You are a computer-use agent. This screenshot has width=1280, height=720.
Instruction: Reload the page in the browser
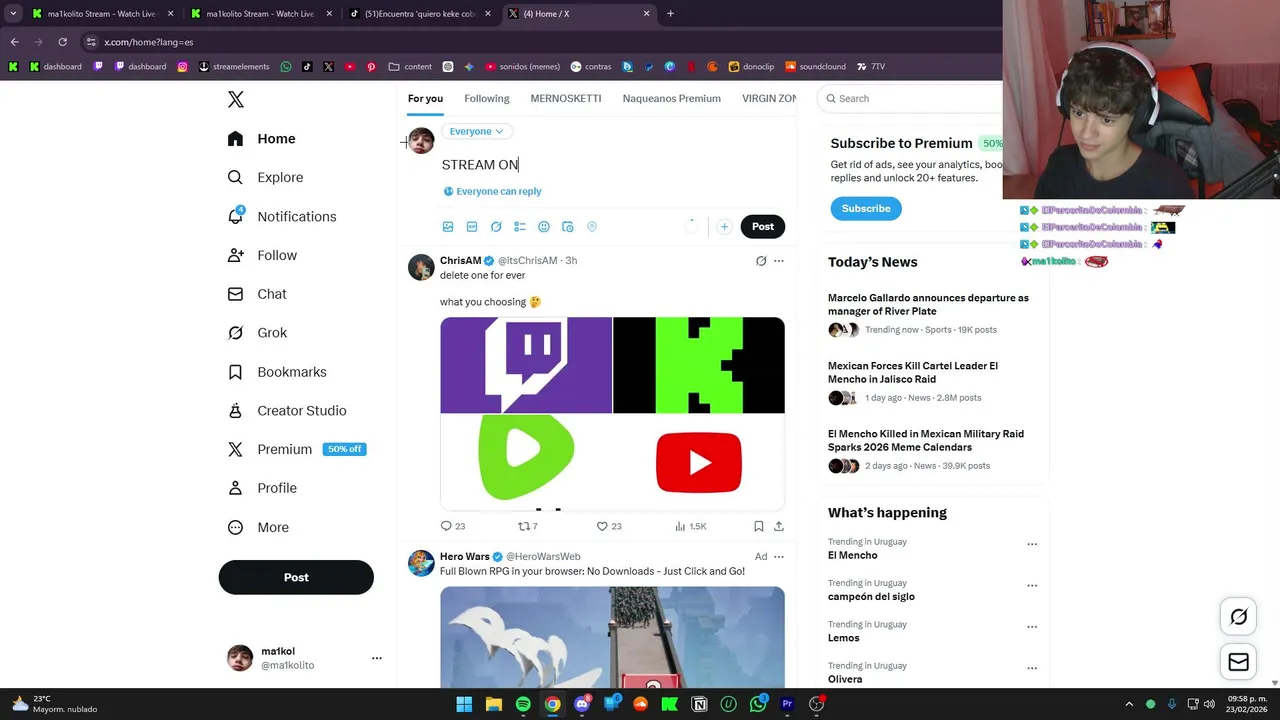[x=62, y=42]
